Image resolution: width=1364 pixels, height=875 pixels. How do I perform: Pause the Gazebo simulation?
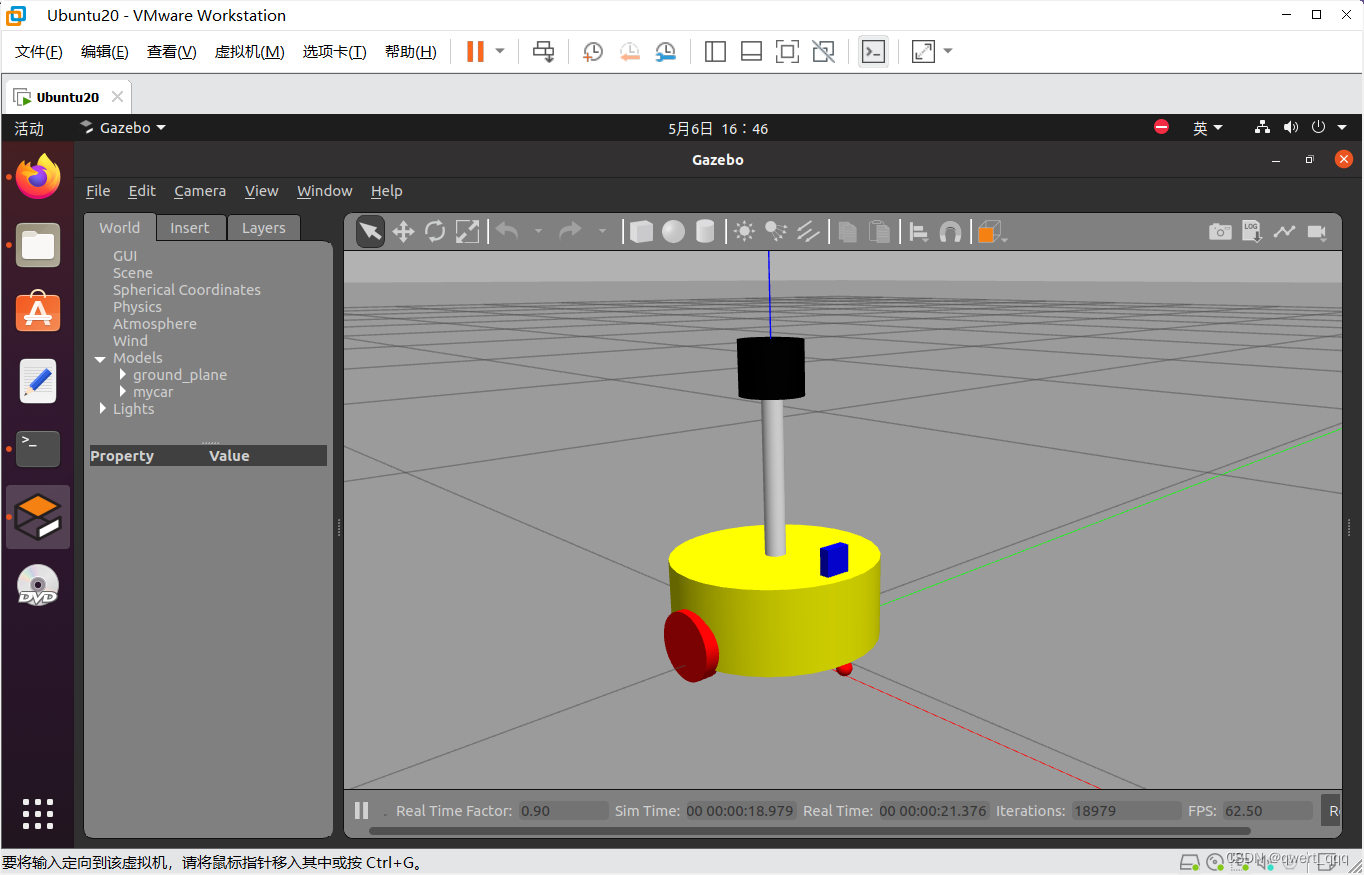click(362, 811)
